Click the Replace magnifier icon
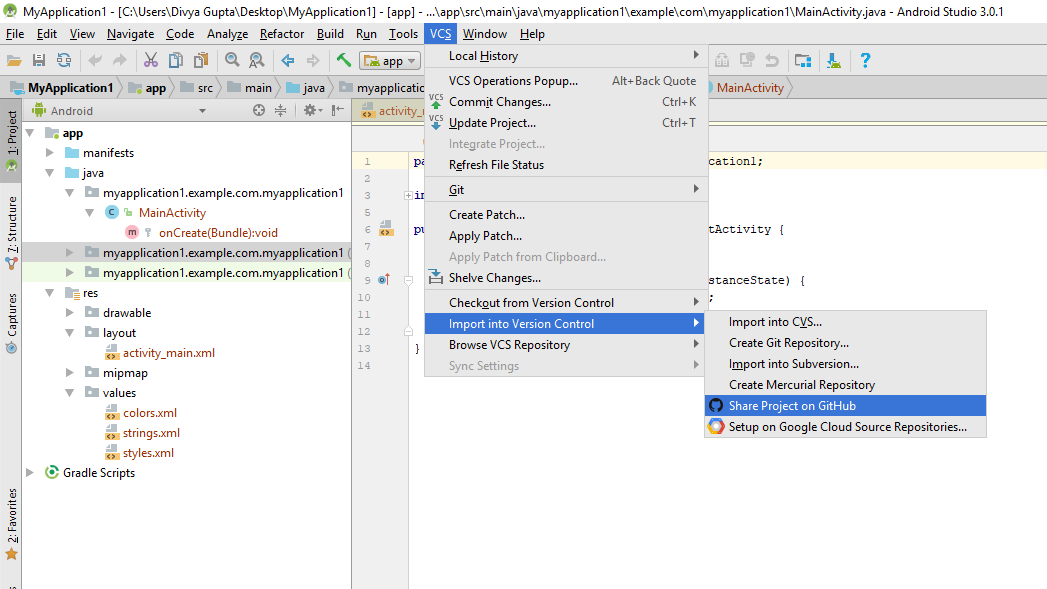The image size is (1047, 589). [x=256, y=61]
